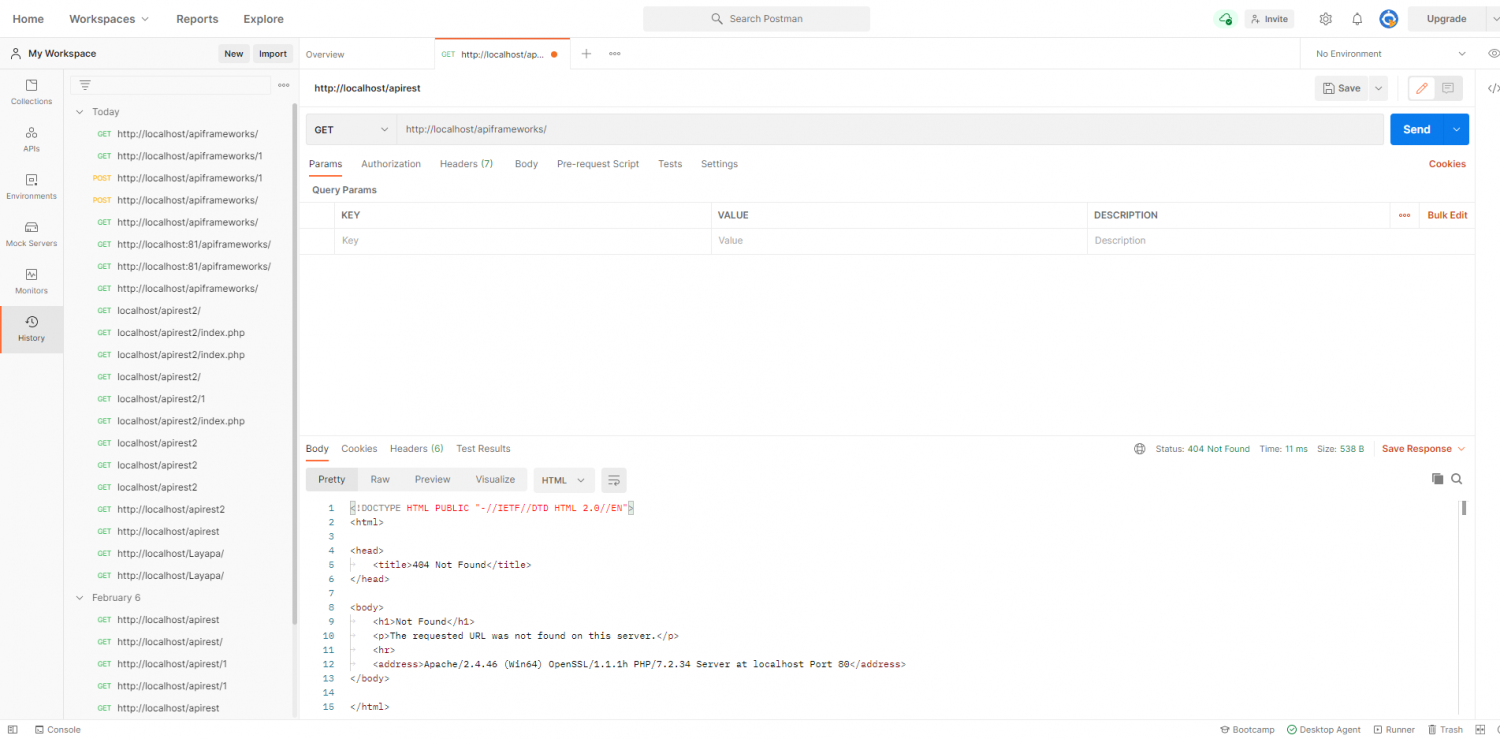The height and width of the screenshot is (739, 1500).
Task: Open the No Environment selector
Action: click(x=1391, y=54)
